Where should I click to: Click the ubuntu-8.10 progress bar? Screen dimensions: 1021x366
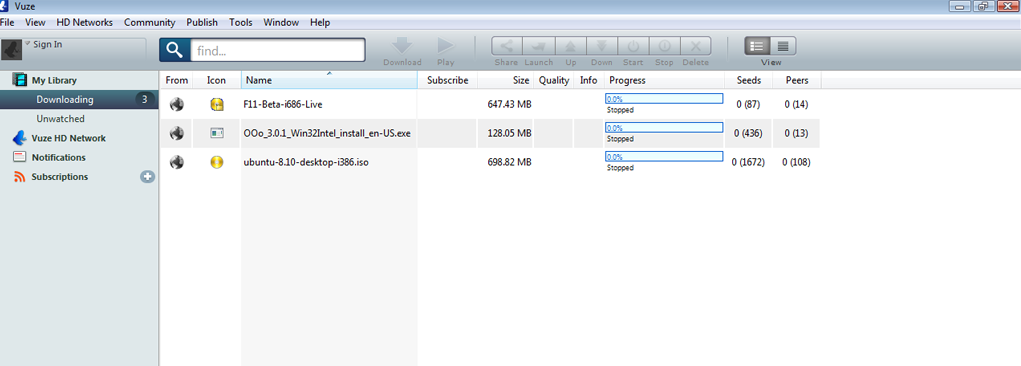click(664, 156)
